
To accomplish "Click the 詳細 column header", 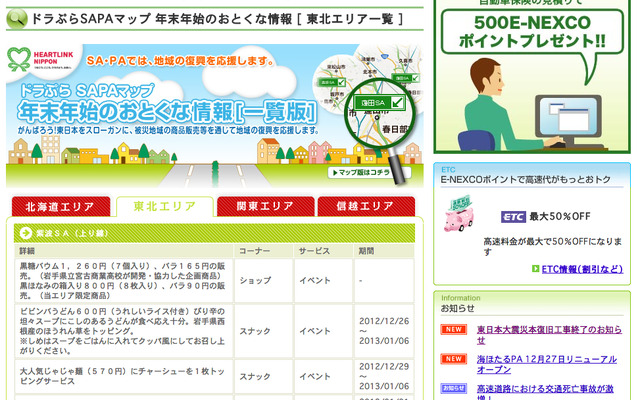I will pos(124,251).
